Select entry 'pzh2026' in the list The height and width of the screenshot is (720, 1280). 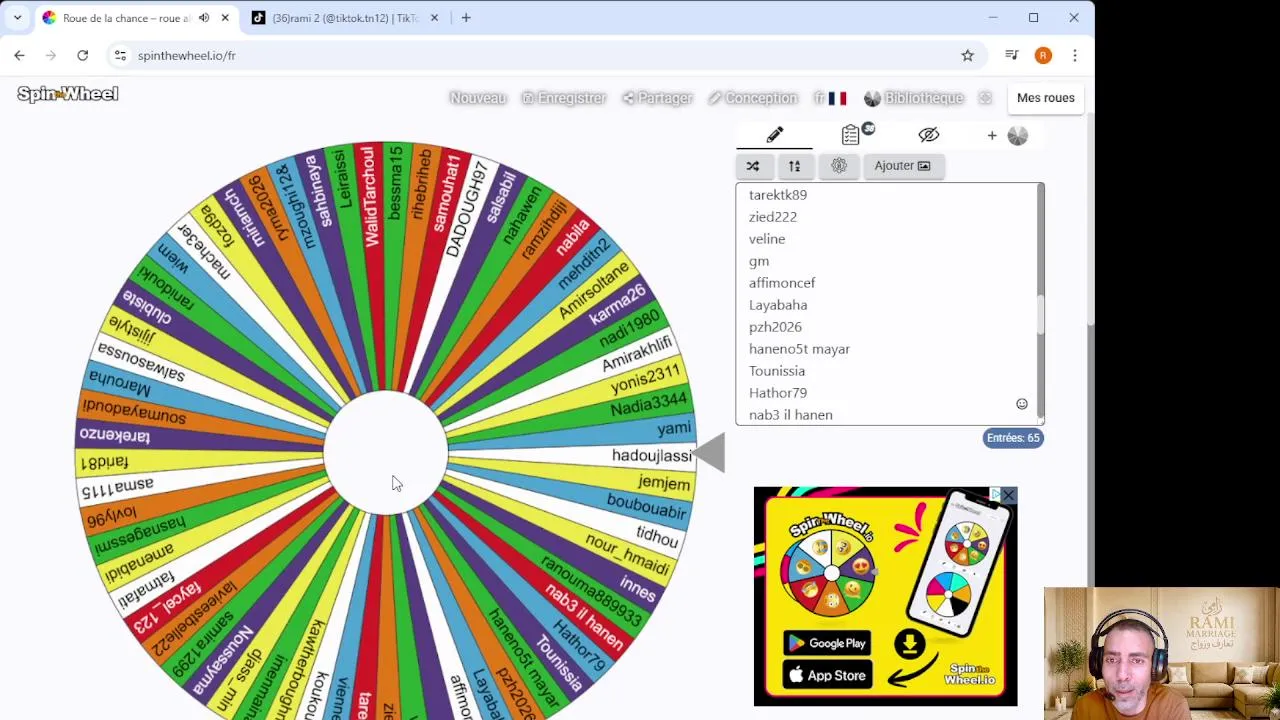click(x=775, y=327)
